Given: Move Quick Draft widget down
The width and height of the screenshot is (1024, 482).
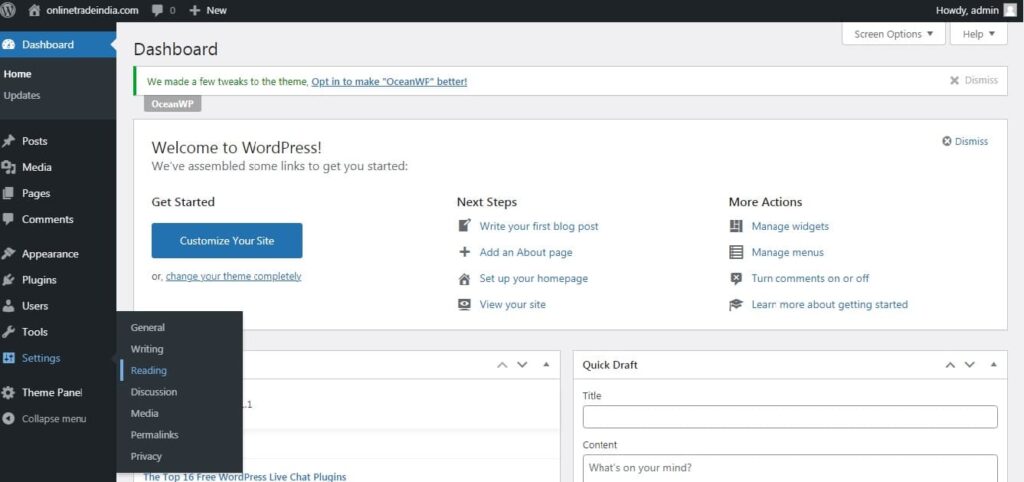Looking at the screenshot, I should (970, 364).
